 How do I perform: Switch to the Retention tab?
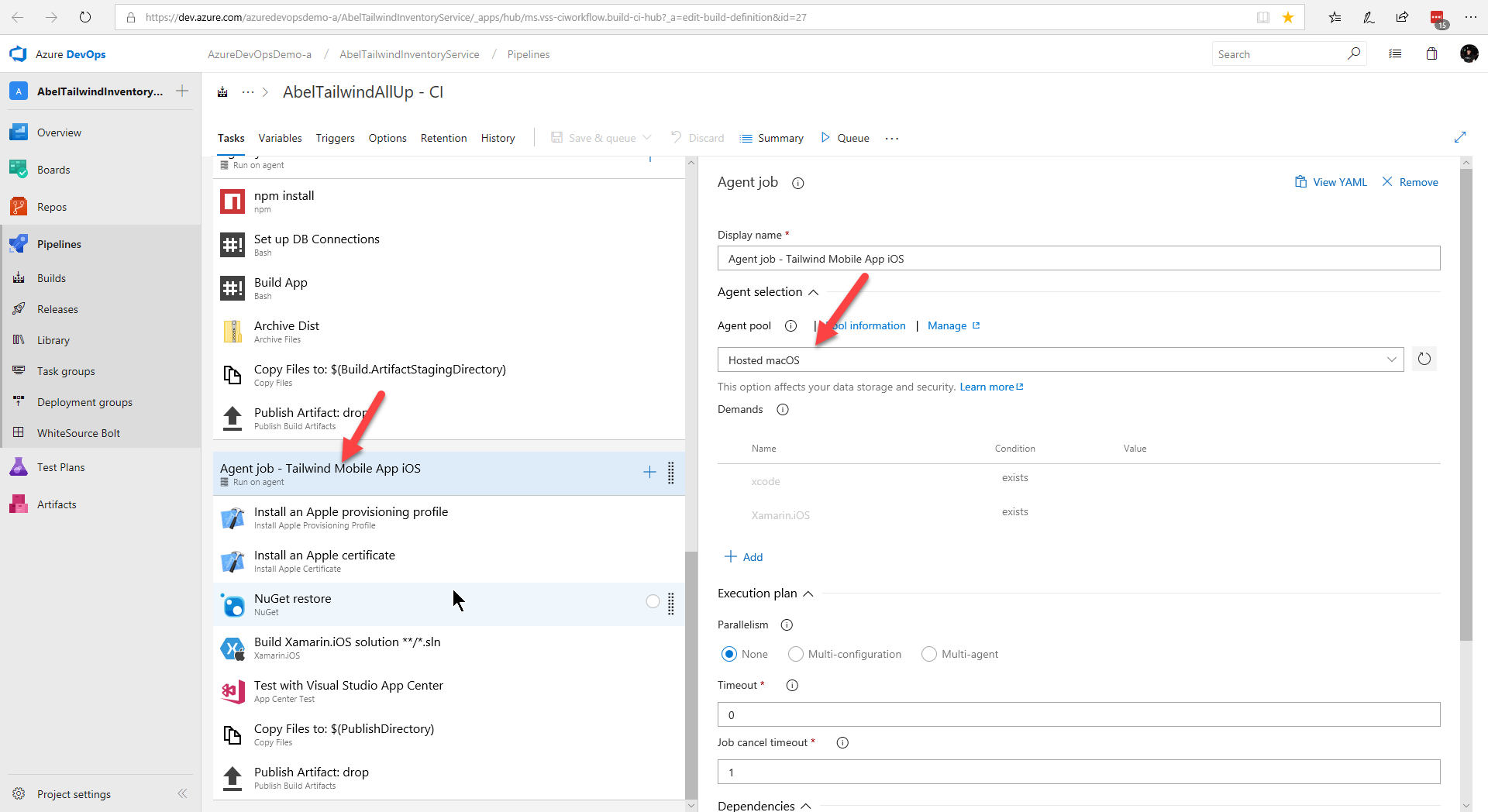[443, 138]
